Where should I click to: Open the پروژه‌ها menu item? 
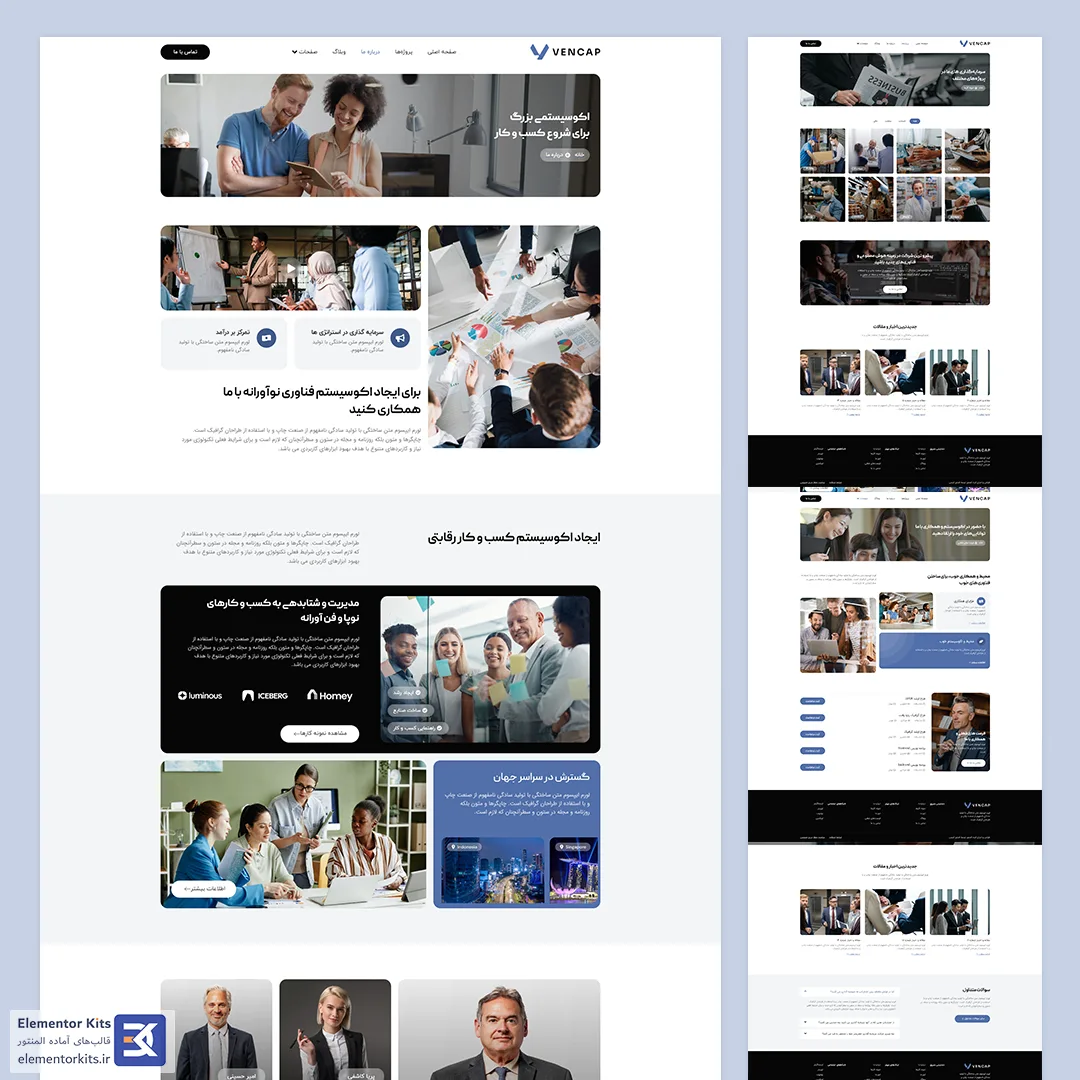pos(404,52)
